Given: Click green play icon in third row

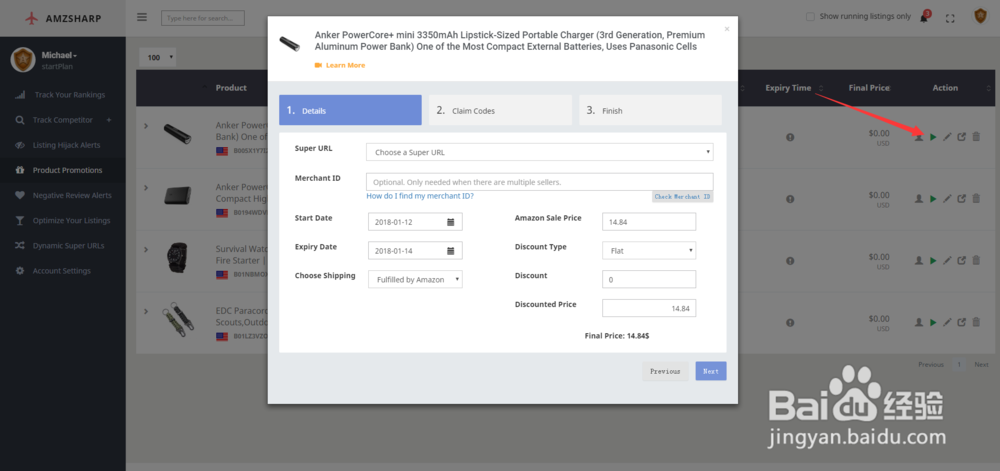Looking at the screenshot, I should coord(933,261).
